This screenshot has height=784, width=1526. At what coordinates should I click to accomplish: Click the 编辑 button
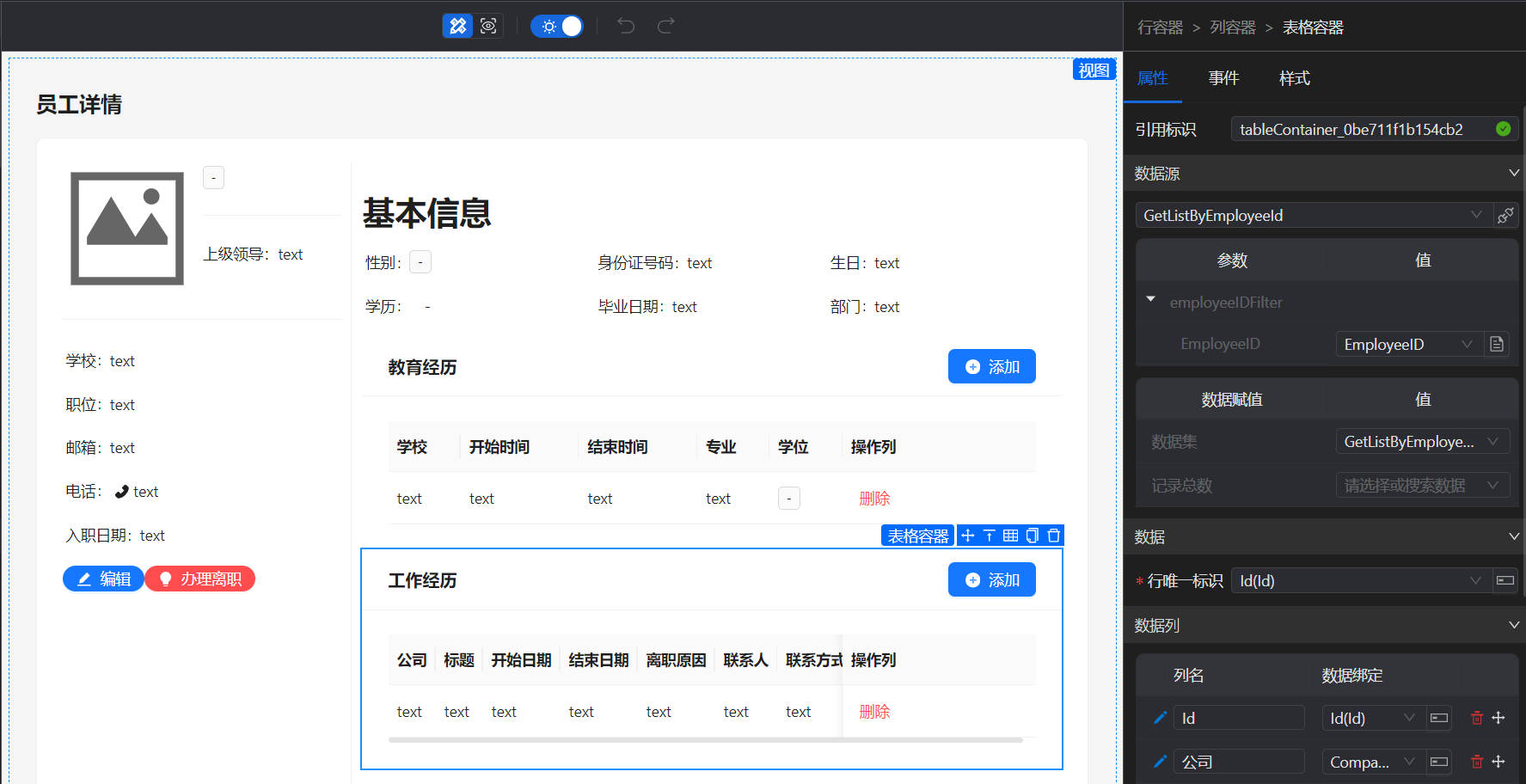tap(103, 579)
